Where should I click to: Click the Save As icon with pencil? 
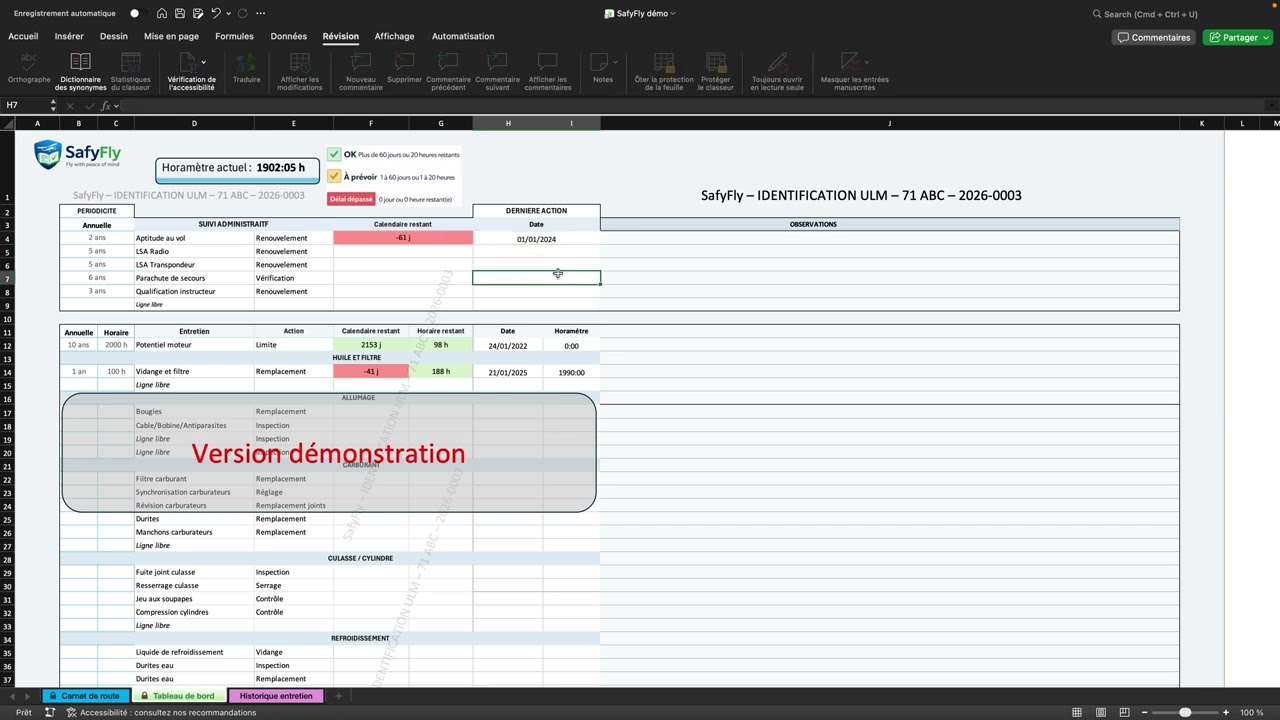pos(197,14)
